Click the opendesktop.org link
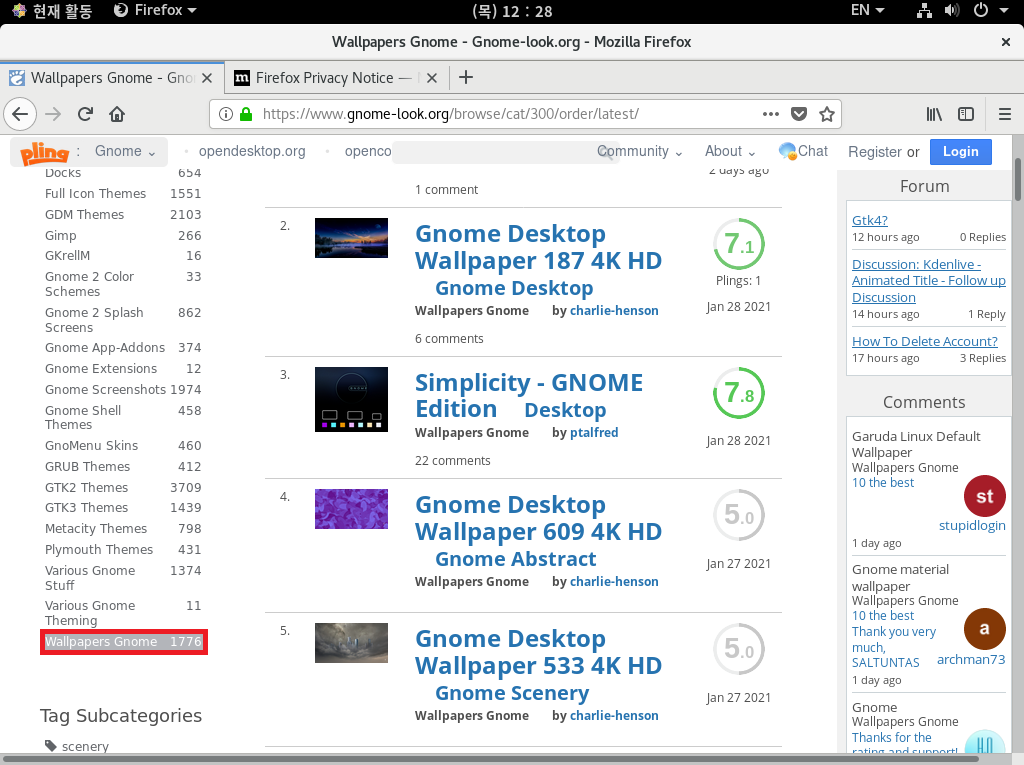This screenshot has height=765, width=1024. tap(252, 152)
